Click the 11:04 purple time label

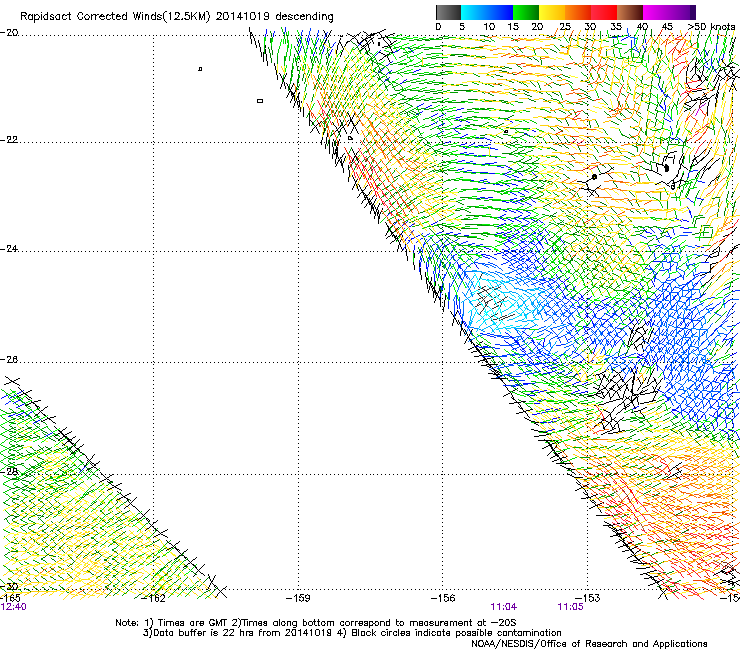tap(504, 607)
